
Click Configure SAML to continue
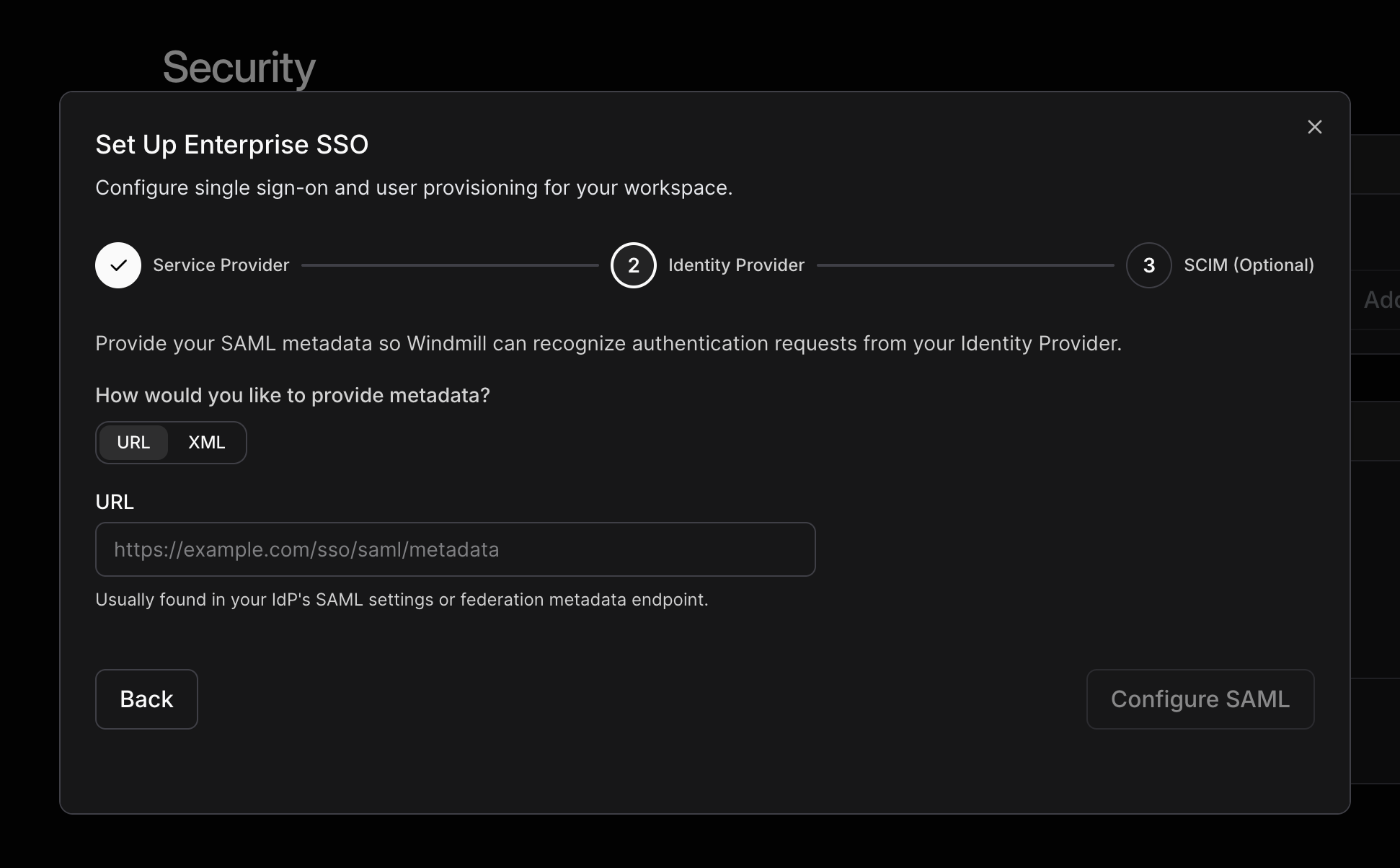click(1200, 699)
